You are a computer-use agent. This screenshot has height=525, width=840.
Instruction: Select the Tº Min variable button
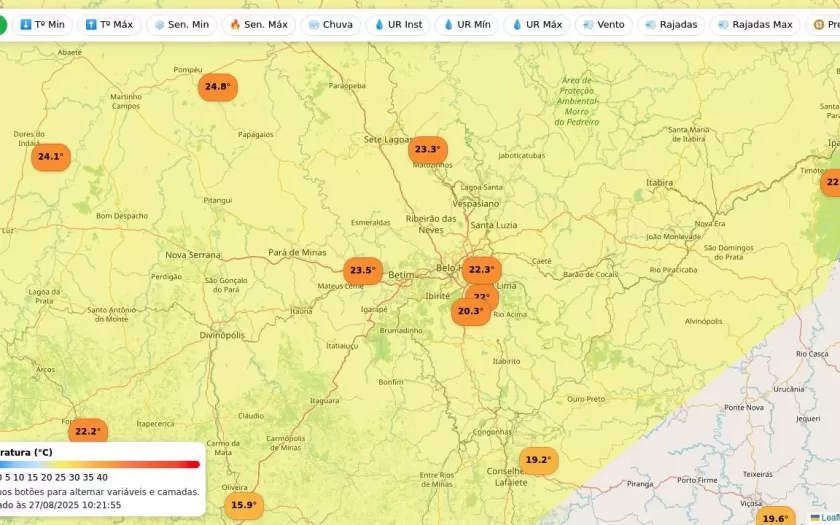coord(42,24)
